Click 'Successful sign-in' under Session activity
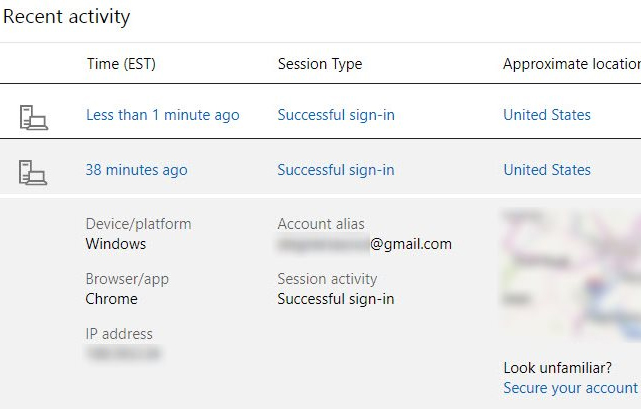Screen dimensions: 641x409 [x=335, y=299]
